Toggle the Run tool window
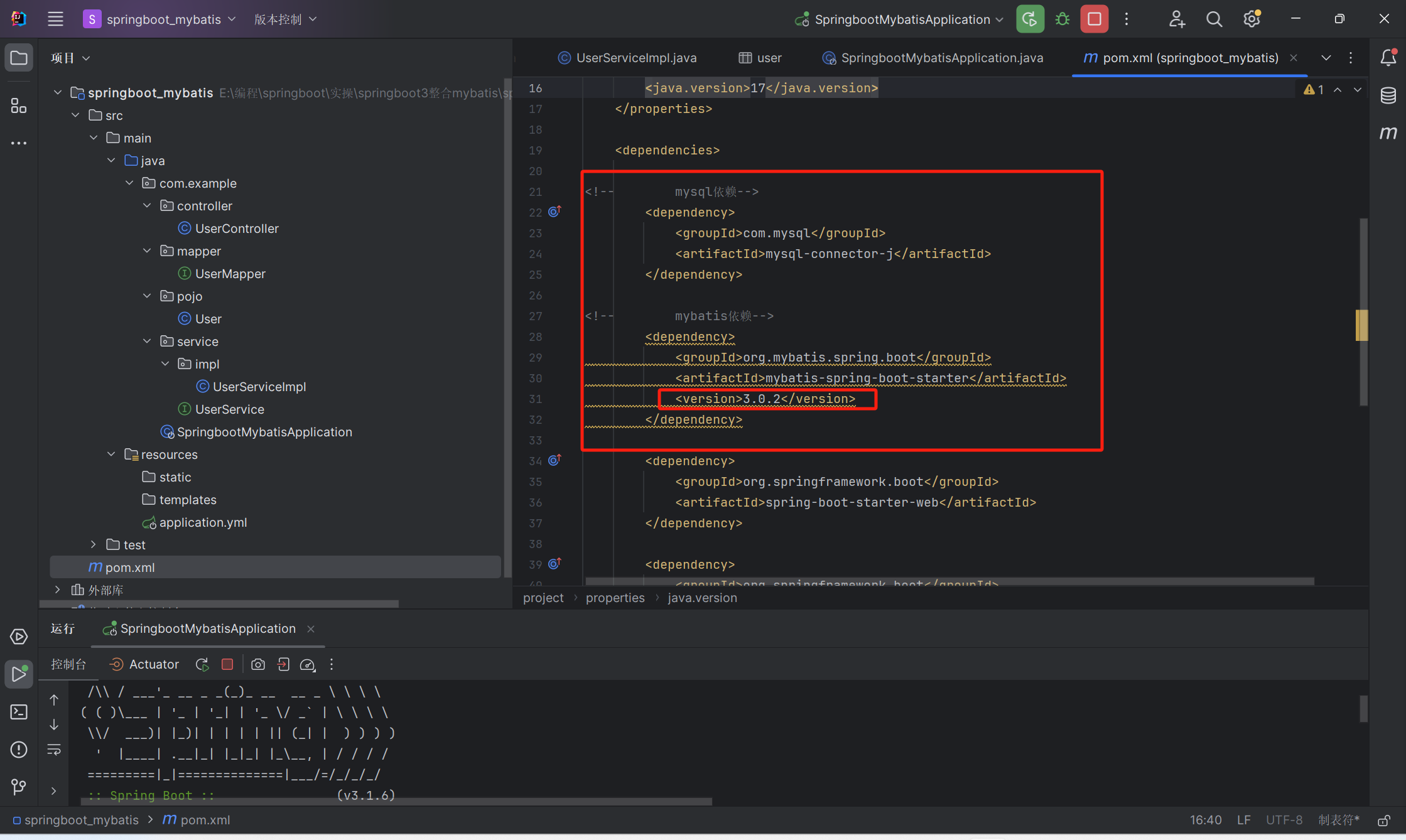 [x=19, y=674]
